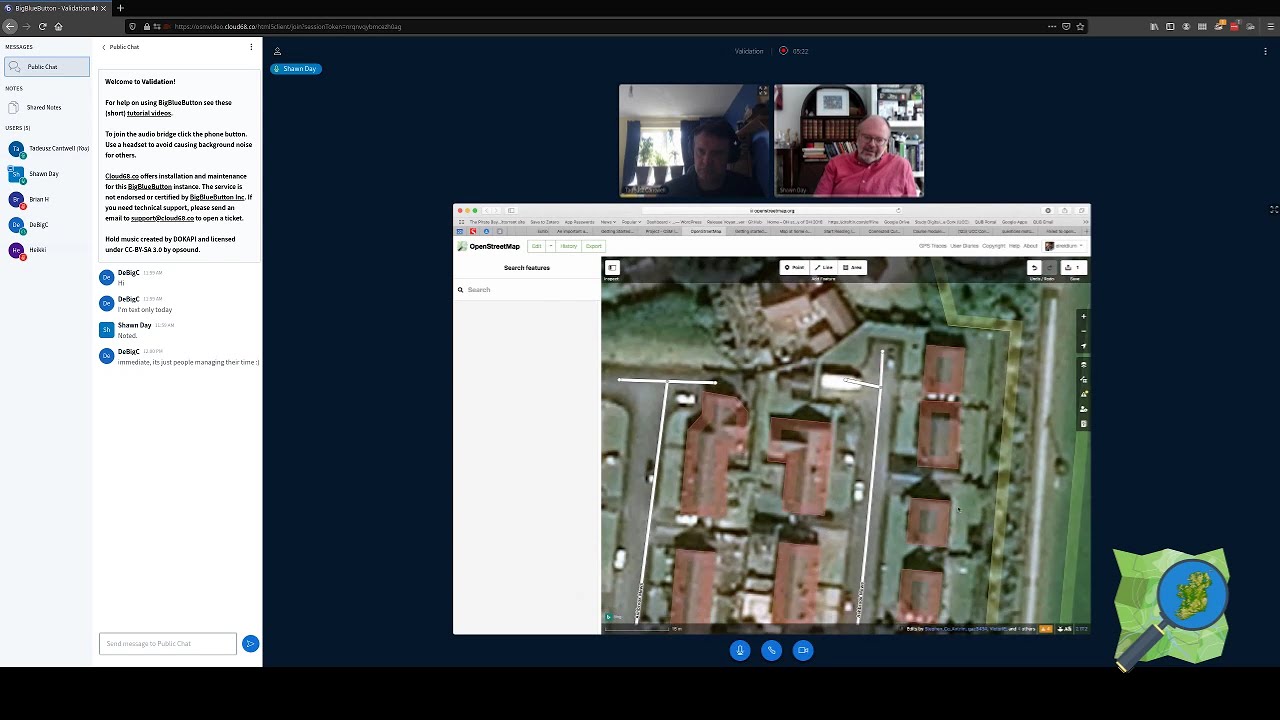Open BigBlueButton session options menu
This screenshot has height=720, width=1280.
[x=1265, y=51]
